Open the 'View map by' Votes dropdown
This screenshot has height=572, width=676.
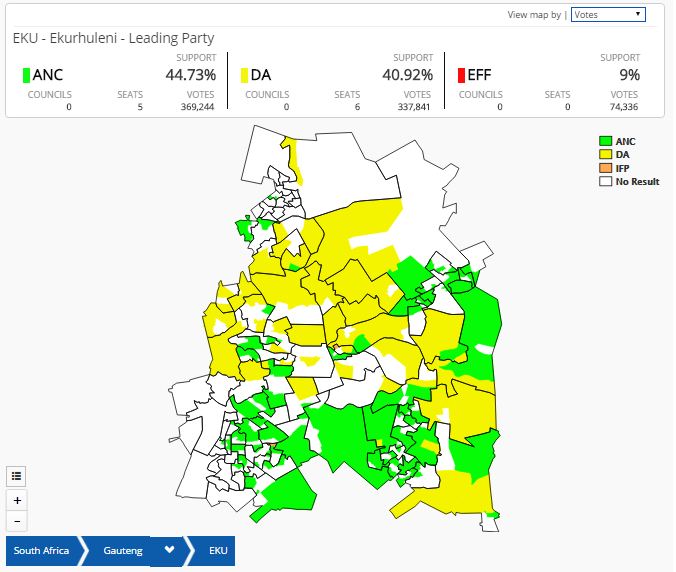(x=608, y=14)
